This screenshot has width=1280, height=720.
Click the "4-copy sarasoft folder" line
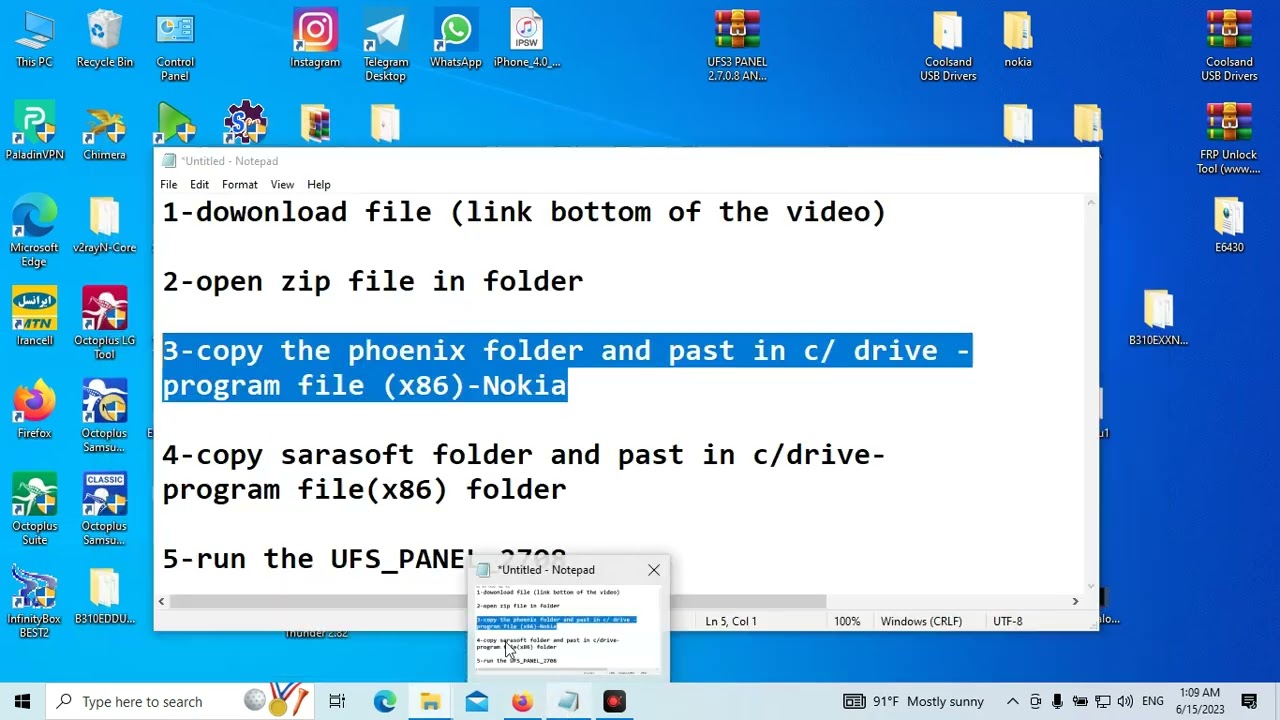pos(523,472)
